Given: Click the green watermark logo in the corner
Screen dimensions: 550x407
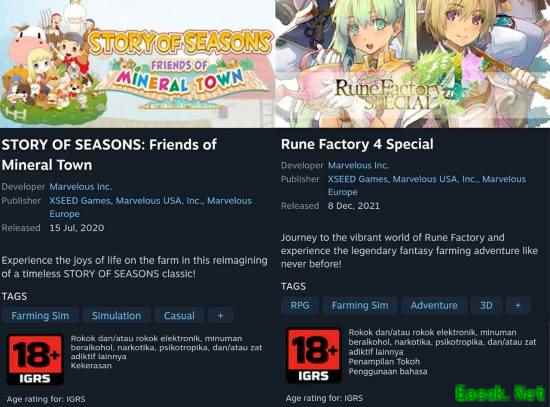Looking at the screenshot, I should pos(500,393).
